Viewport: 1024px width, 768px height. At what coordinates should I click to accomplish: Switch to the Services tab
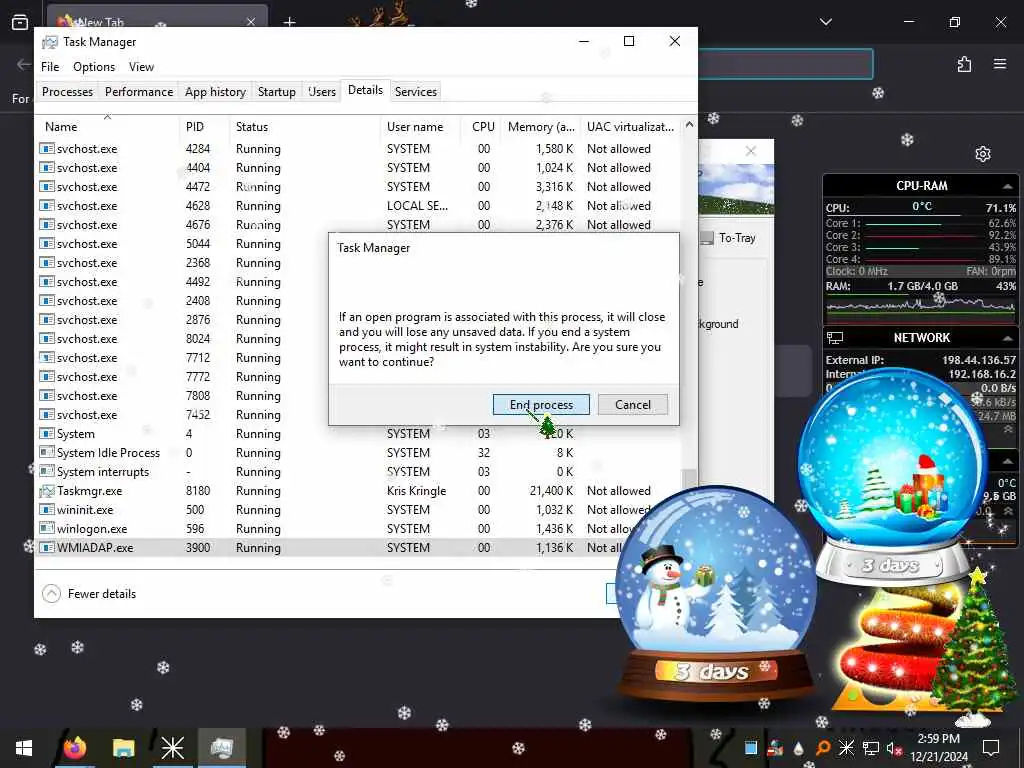pyautogui.click(x=415, y=91)
